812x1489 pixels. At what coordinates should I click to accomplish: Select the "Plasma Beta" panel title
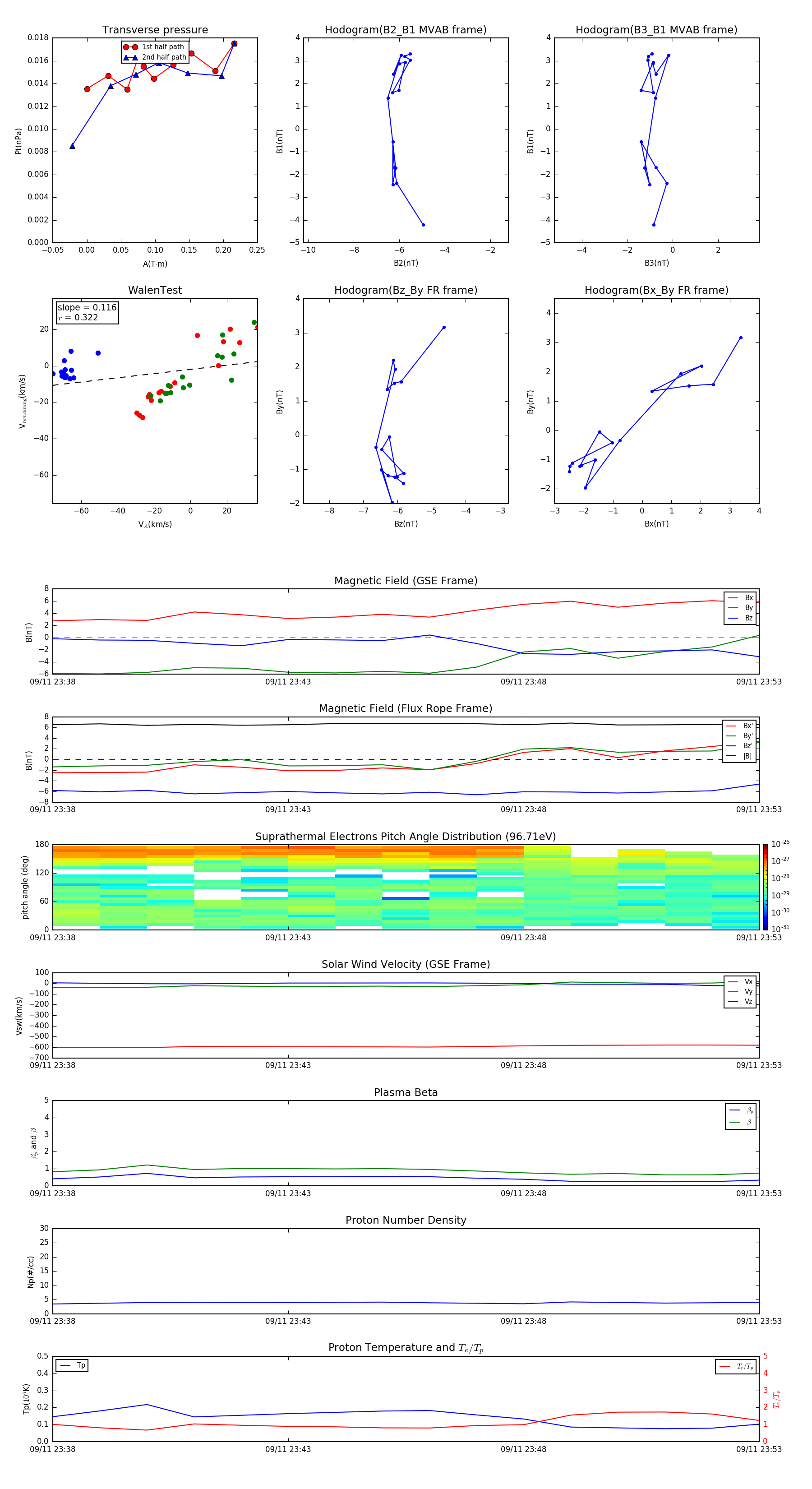point(406,1093)
